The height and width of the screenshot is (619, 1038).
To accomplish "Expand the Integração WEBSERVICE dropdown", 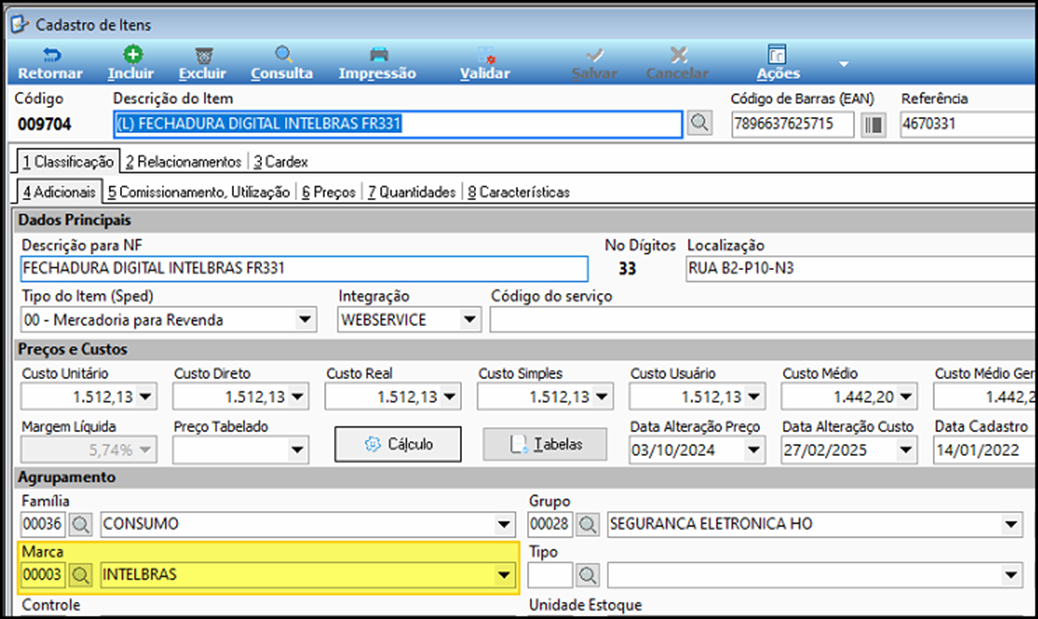I will pos(469,320).
